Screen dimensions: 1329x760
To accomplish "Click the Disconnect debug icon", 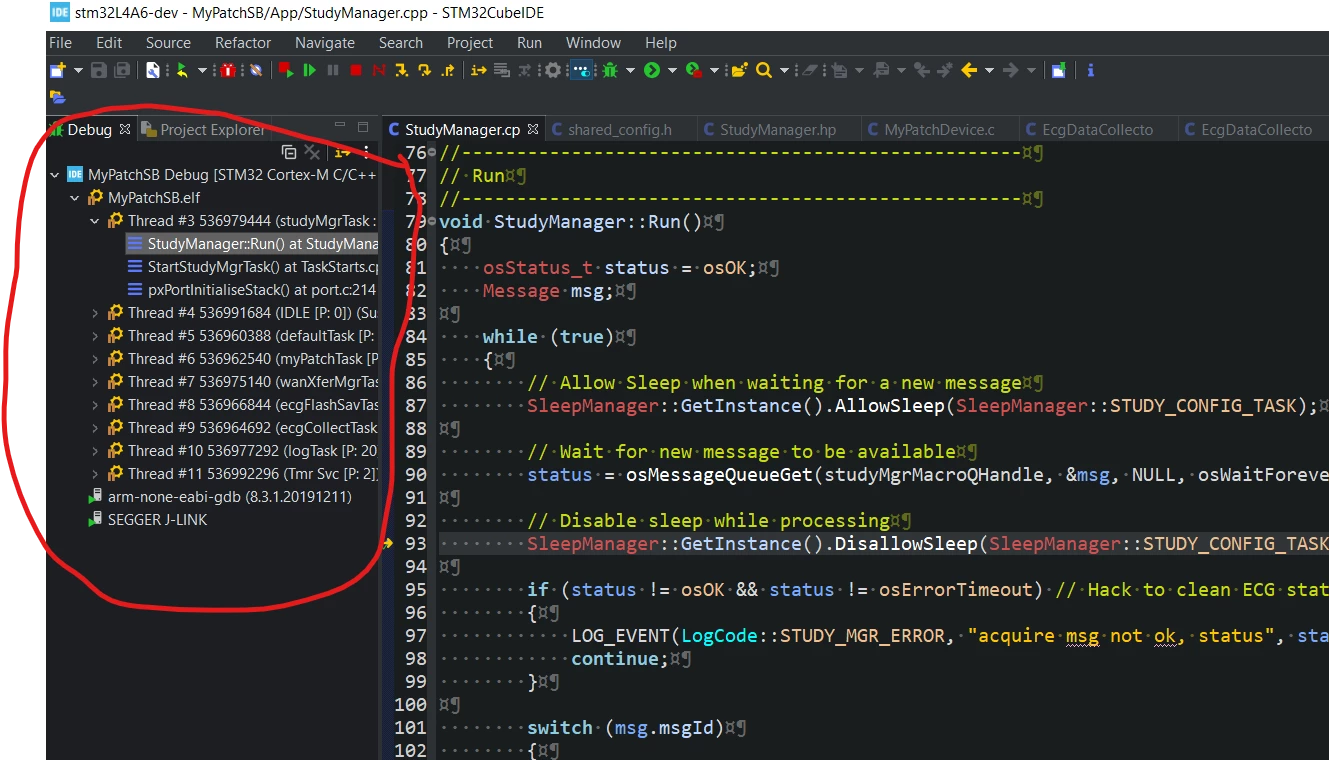I will (379, 70).
